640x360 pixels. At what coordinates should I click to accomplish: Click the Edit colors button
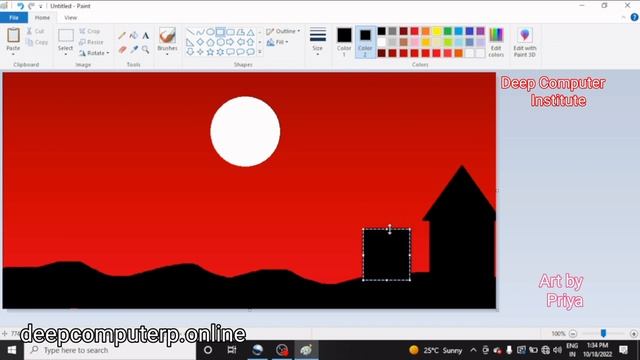496,42
